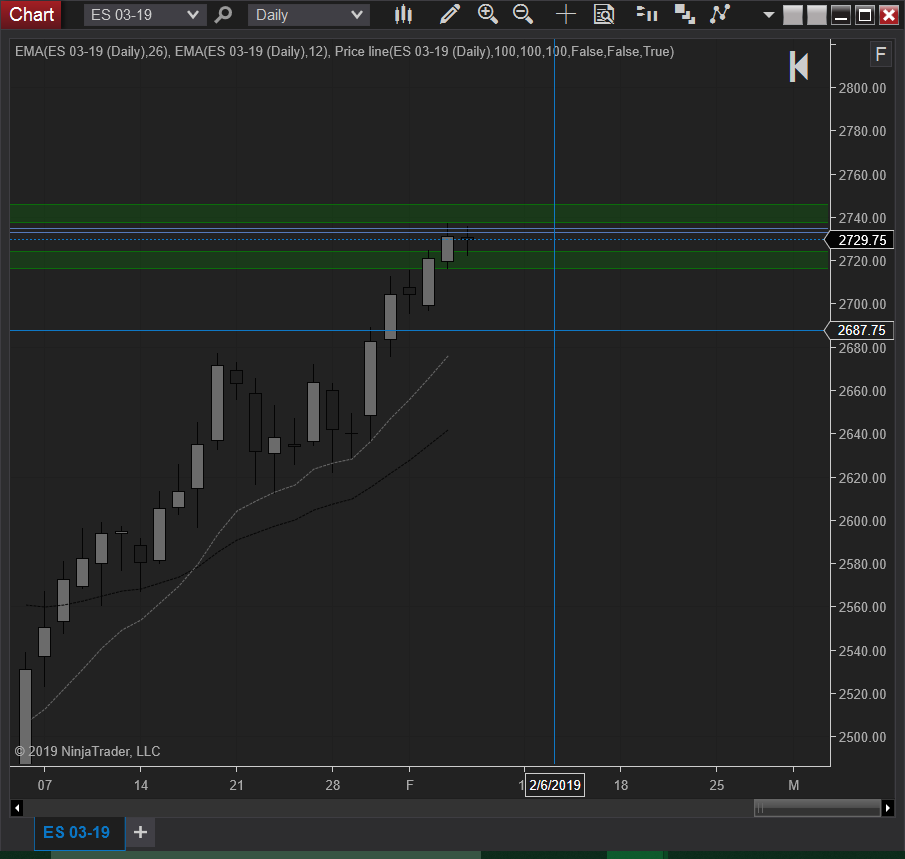Click the NinjaTrader logo on chart

point(799,66)
